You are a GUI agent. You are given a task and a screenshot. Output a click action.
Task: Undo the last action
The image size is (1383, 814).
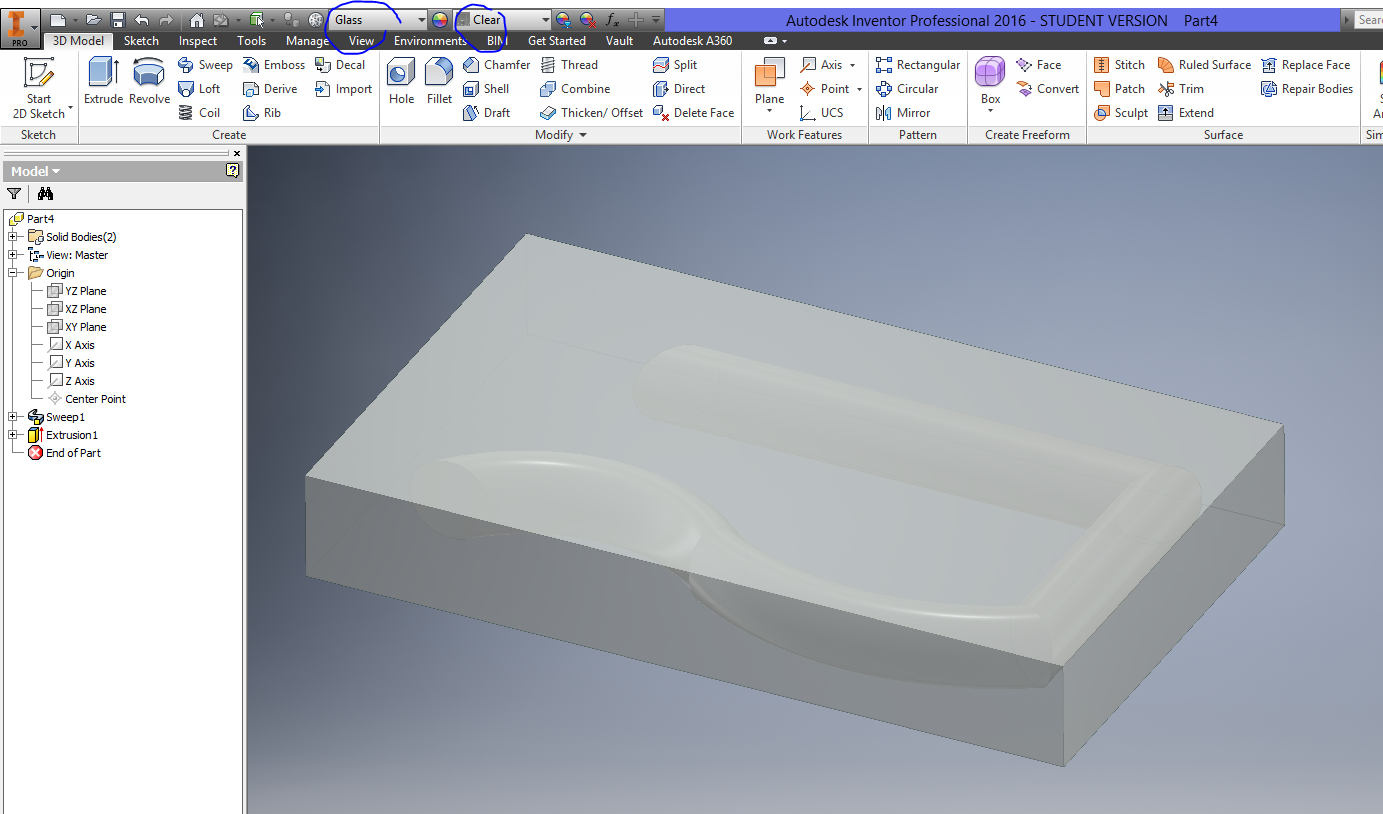click(x=141, y=19)
